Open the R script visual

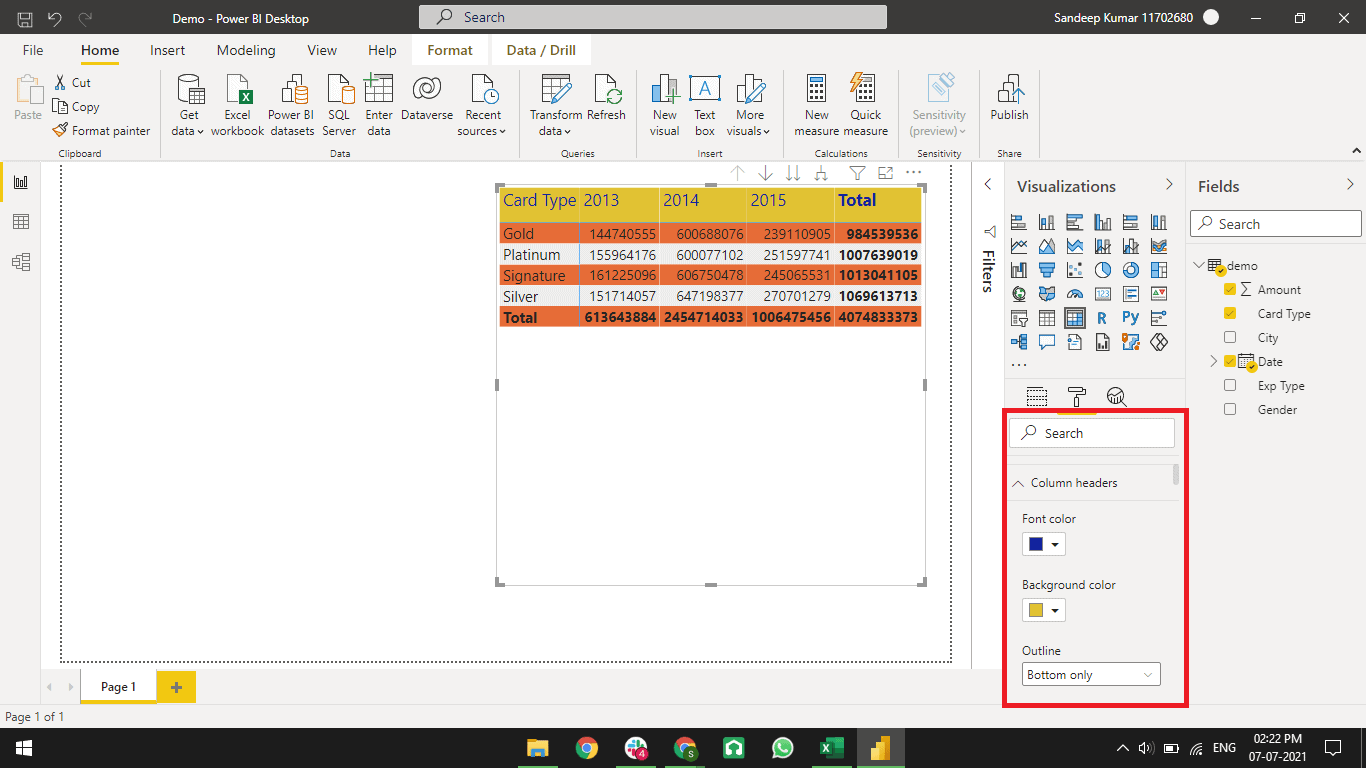click(1102, 317)
